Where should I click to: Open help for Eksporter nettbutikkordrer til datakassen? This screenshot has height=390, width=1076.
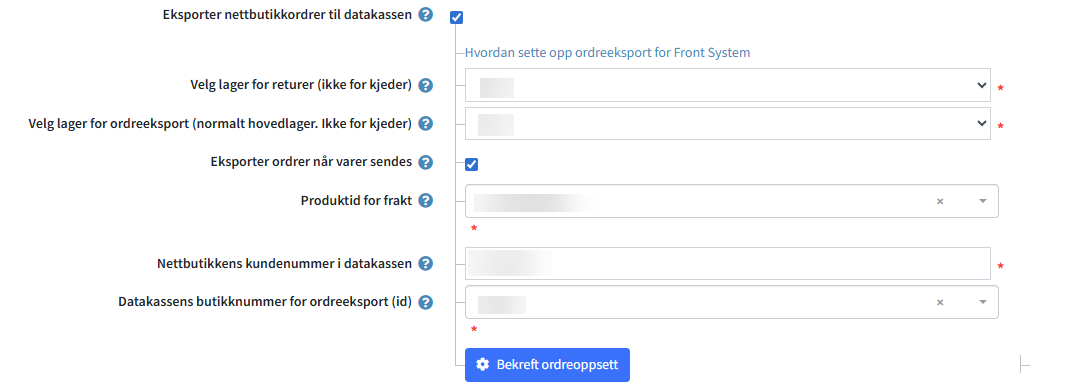pos(425,14)
